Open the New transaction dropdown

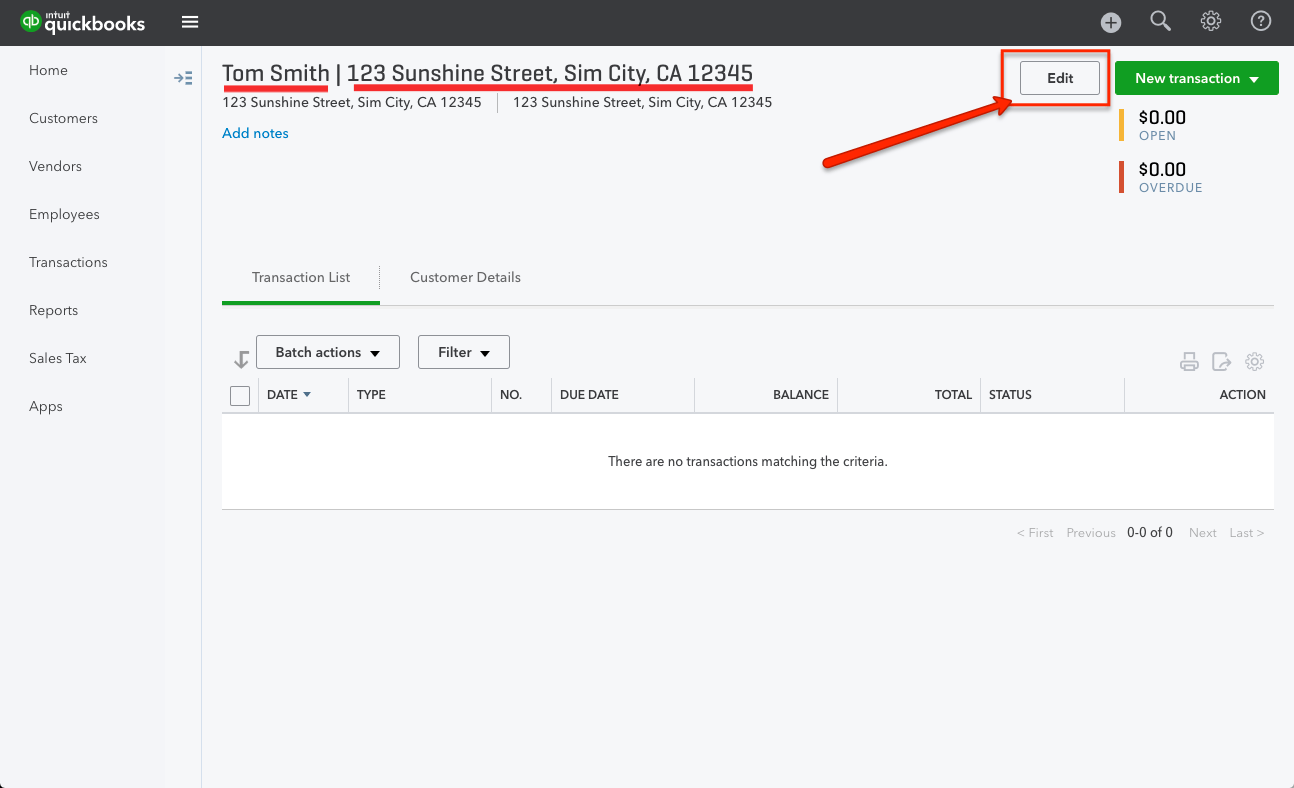pos(1196,77)
